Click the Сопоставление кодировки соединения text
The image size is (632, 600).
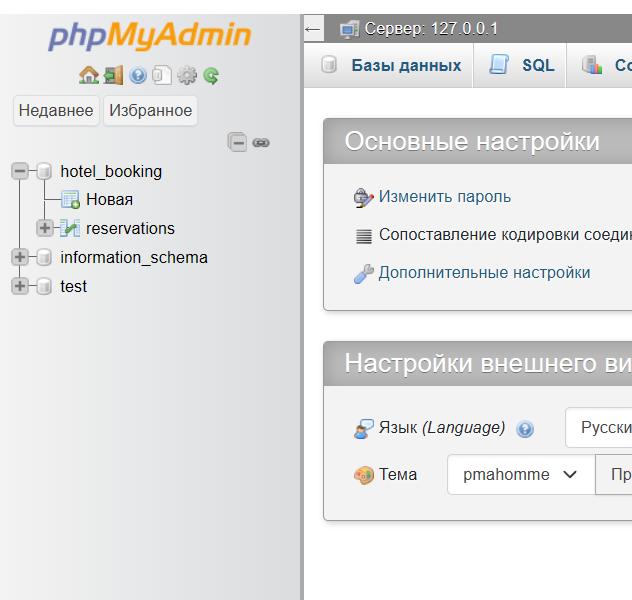505,235
